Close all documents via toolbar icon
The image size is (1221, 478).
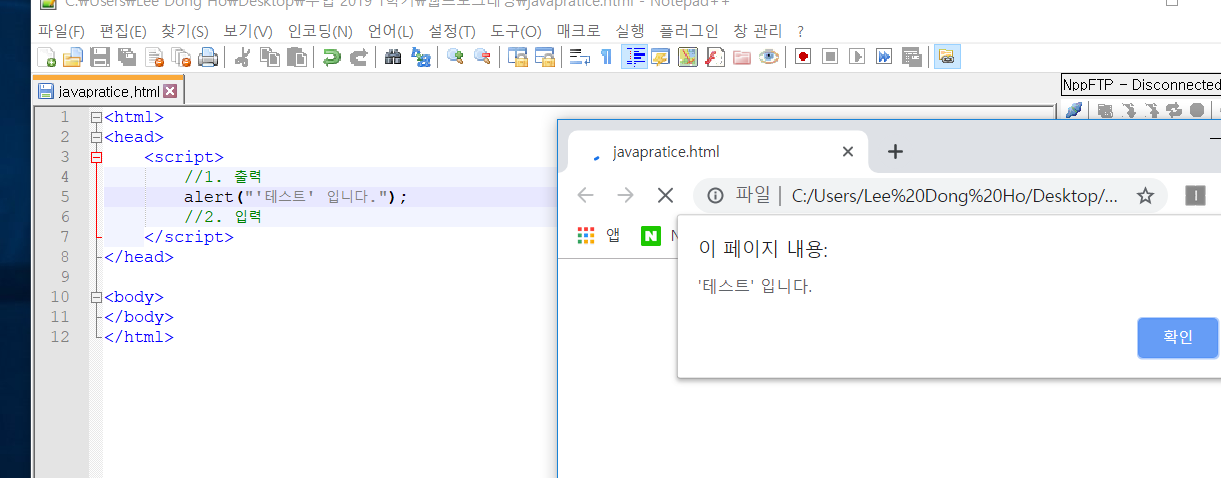coord(181,57)
